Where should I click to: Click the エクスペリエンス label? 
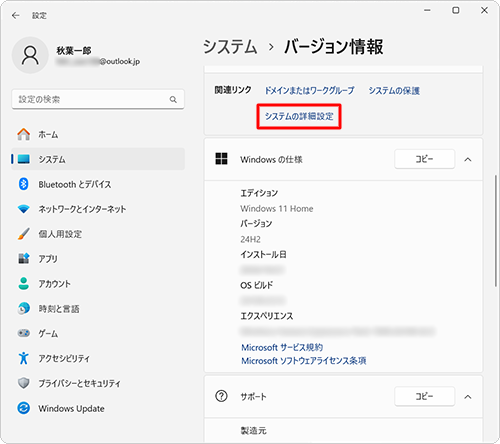[x=267, y=316]
